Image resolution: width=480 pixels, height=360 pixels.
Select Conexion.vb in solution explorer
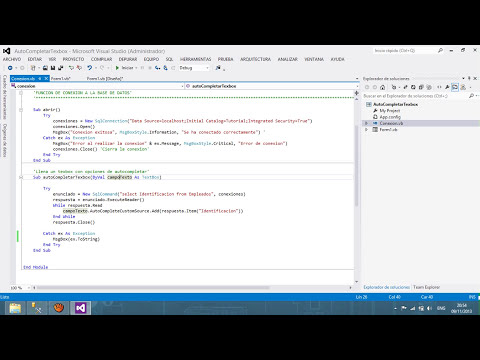point(391,123)
